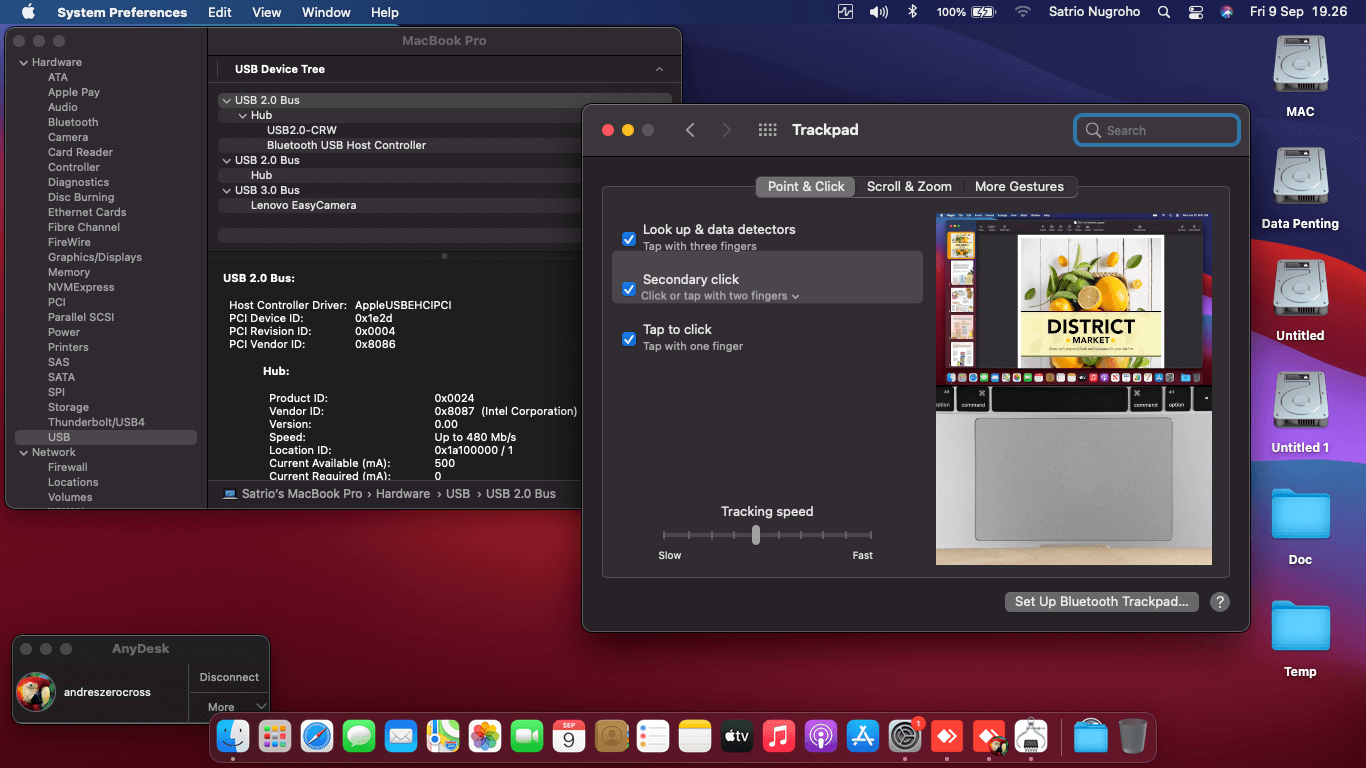Open Bluetooth menu bar status icon
The height and width of the screenshot is (768, 1366).
pos(912,12)
